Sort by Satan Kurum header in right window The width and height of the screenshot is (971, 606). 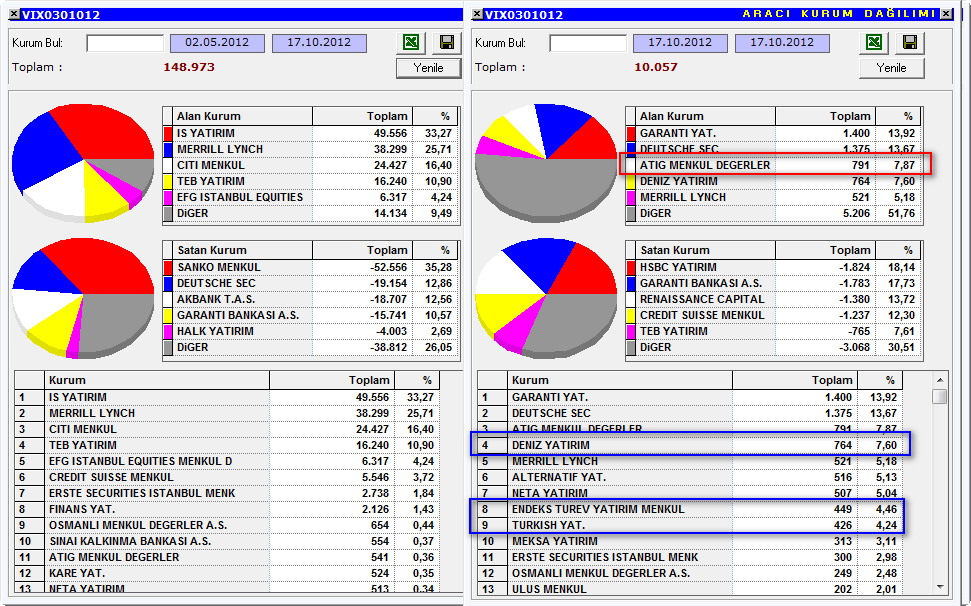tap(706, 251)
